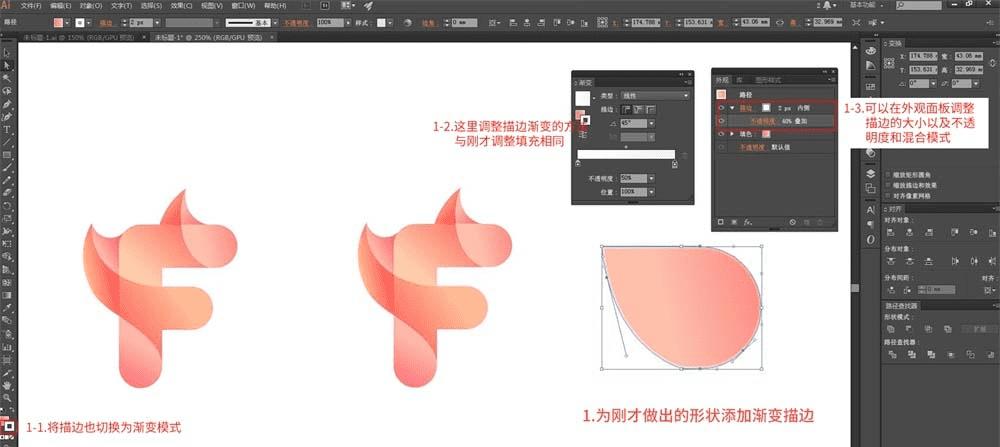
Task: Click default opacity link in Appearance panel
Action: pyautogui.click(x=750, y=147)
